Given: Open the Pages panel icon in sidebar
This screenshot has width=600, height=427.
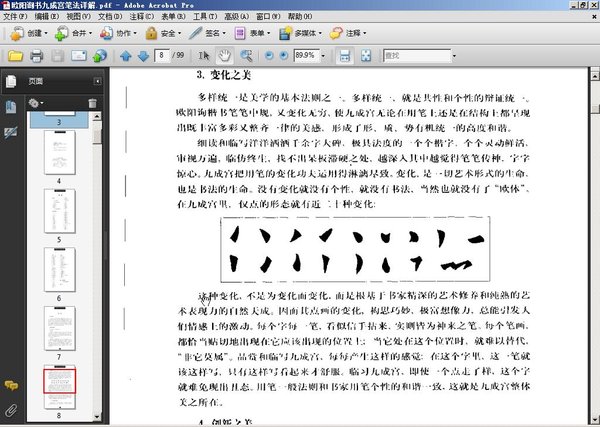Looking at the screenshot, I should tap(11, 81).
